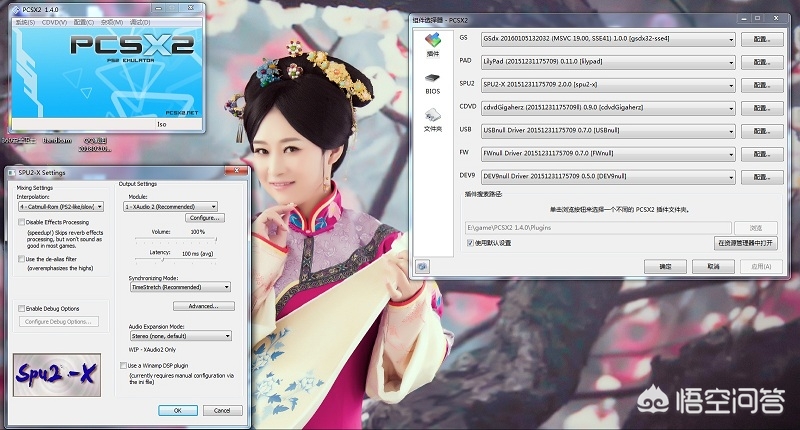Click 在资源管理器中打开 button

coord(745,243)
